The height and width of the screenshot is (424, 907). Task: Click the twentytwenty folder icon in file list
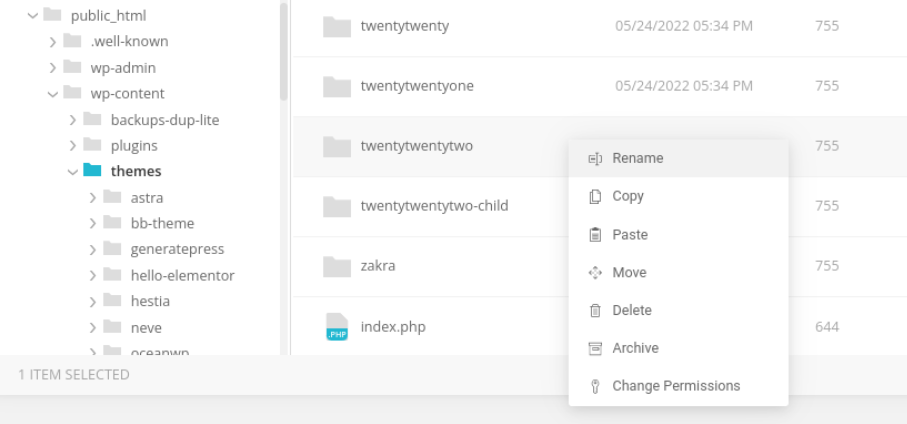click(337, 27)
